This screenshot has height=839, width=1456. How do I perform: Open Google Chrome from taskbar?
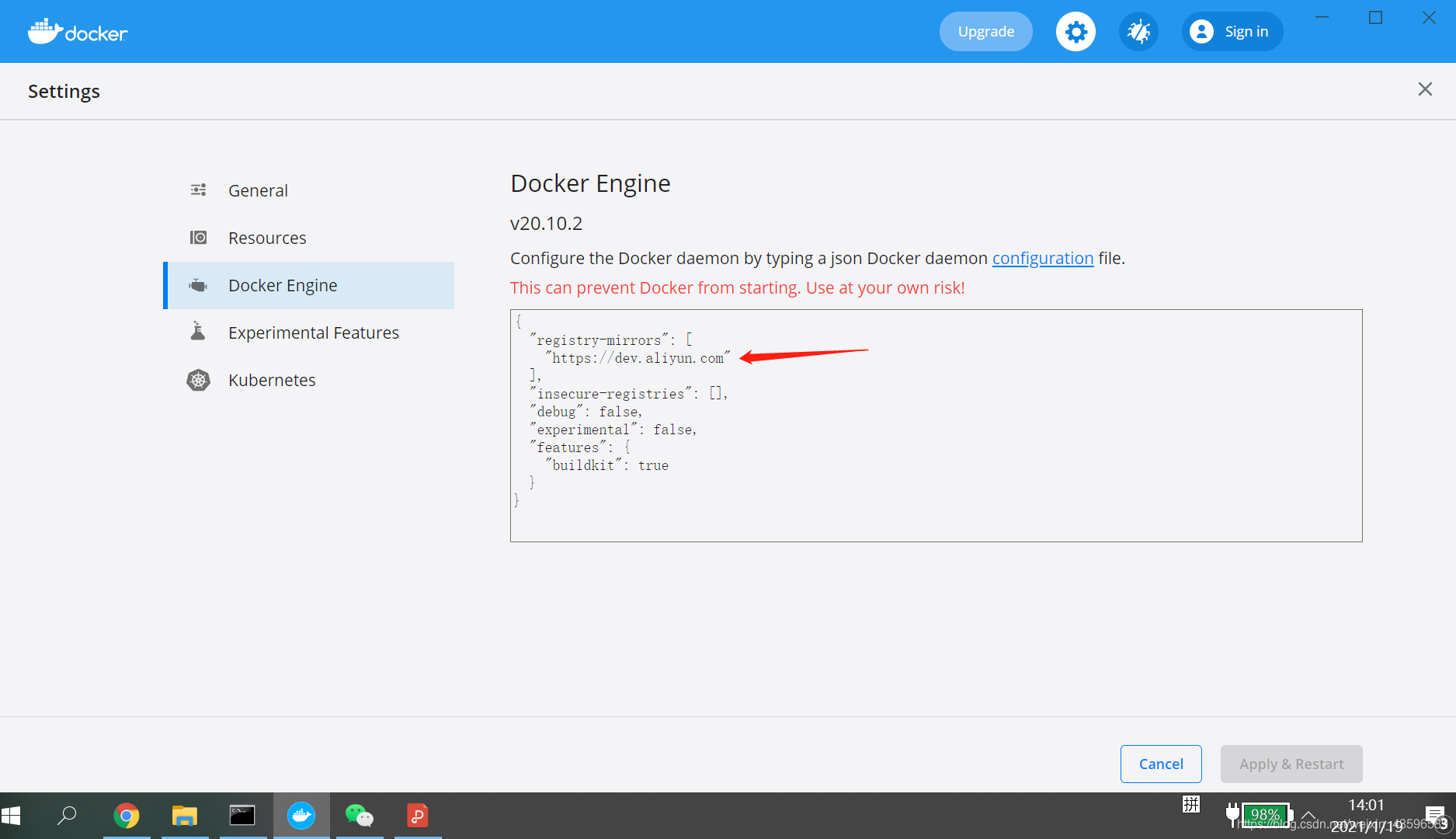127,816
